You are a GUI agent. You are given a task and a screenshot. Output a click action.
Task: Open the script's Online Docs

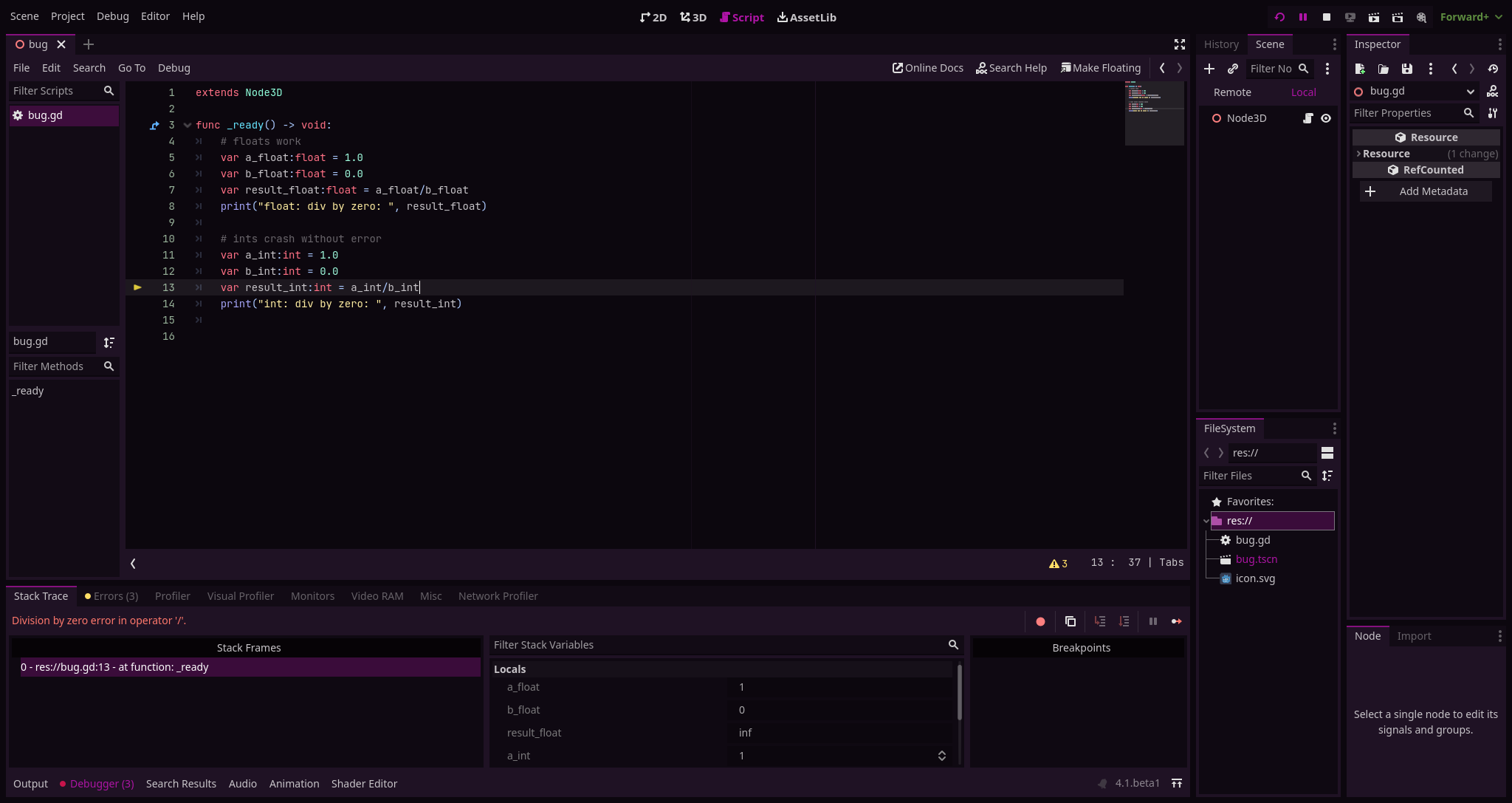(927, 67)
